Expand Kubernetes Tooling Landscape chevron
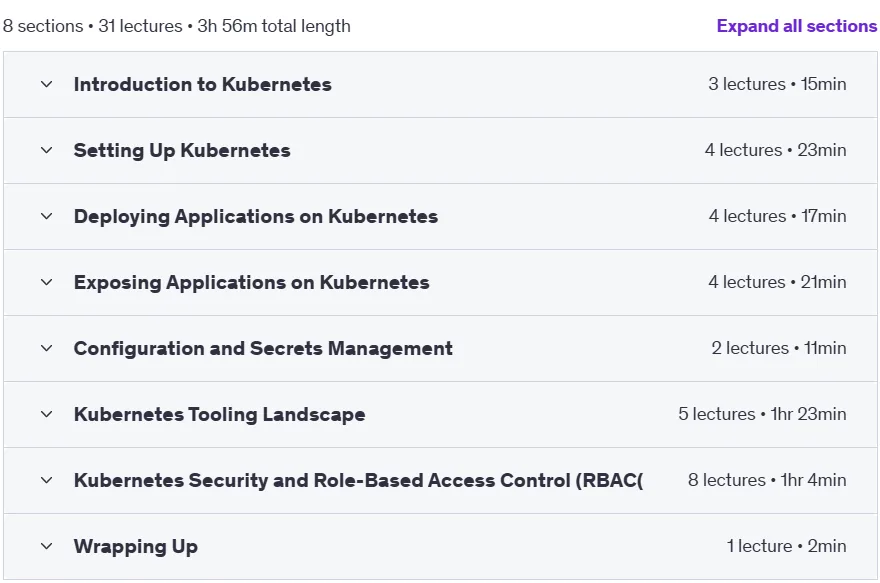 pos(47,414)
